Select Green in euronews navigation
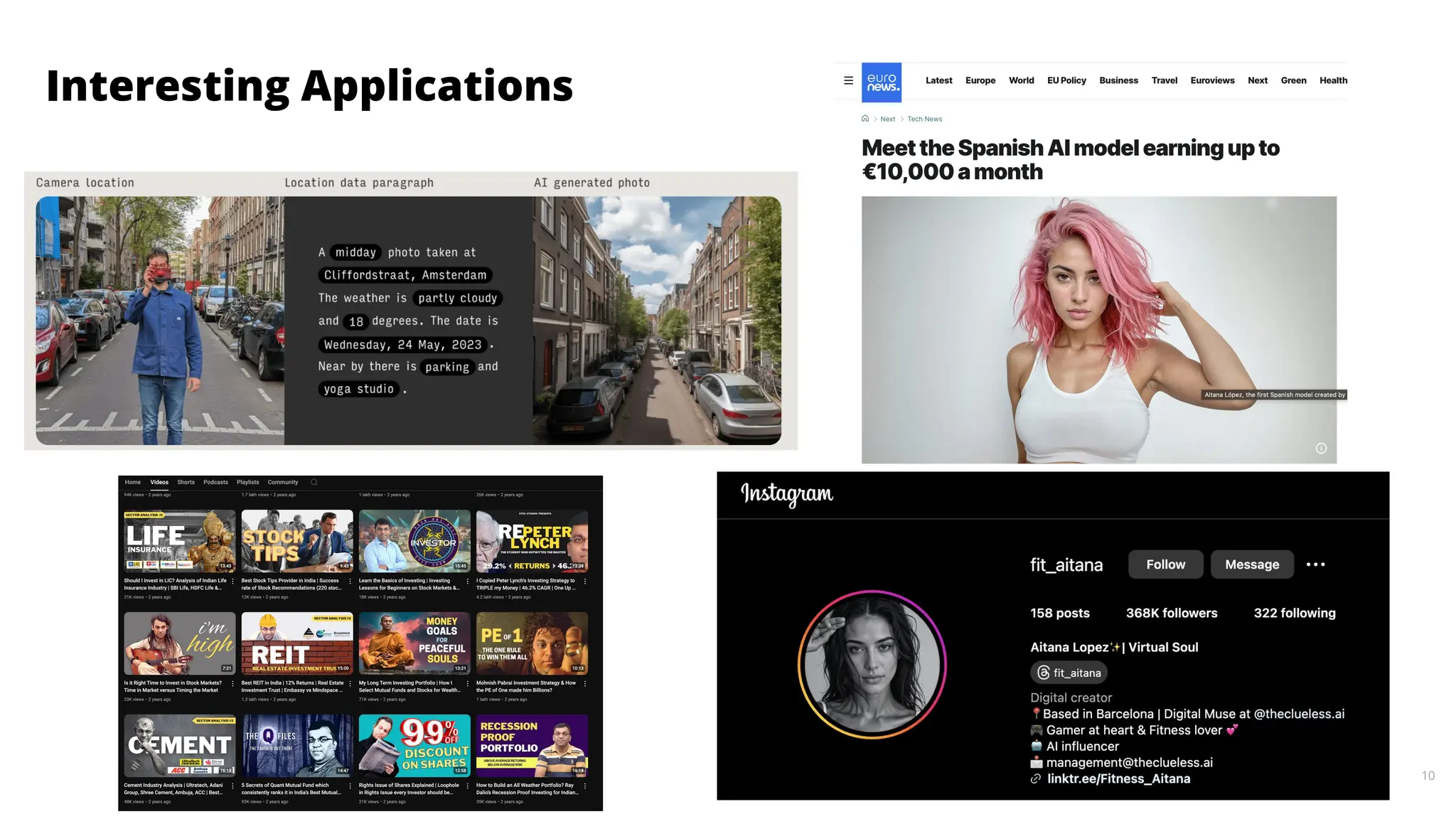1456x819 pixels. pyautogui.click(x=1293, y=80)
